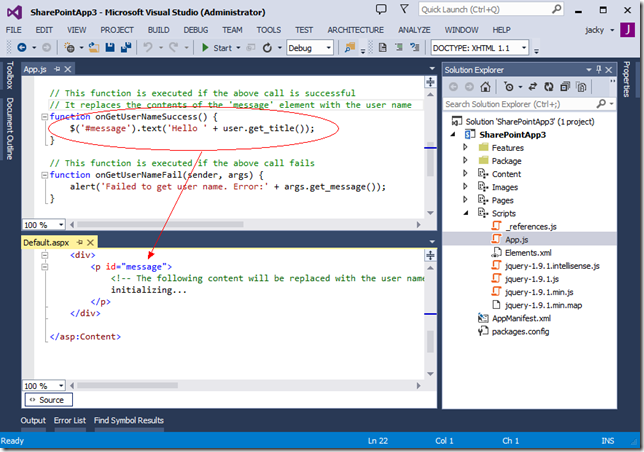Open the Start button dropdown arrow
This screenshot has width=644, height=452.
238,48
